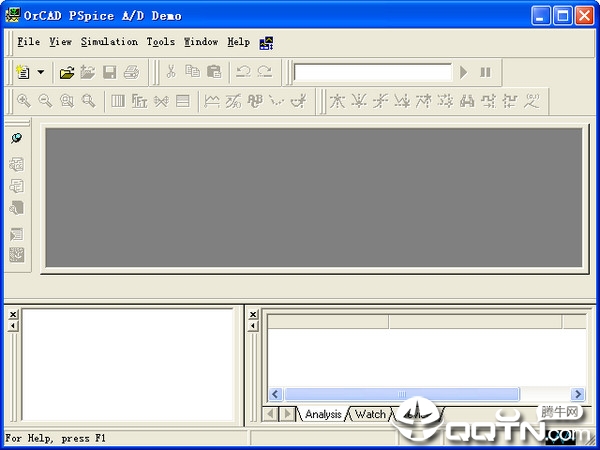
Task: Toggle the Fourier FFT icon
Action: tap(139, 101)
